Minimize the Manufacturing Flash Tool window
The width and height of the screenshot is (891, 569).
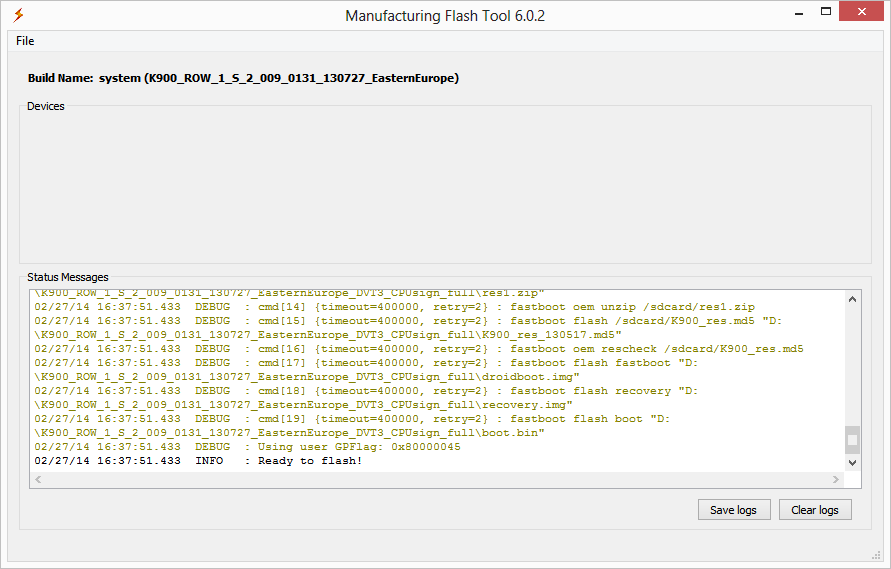click(x=798, y=13)
